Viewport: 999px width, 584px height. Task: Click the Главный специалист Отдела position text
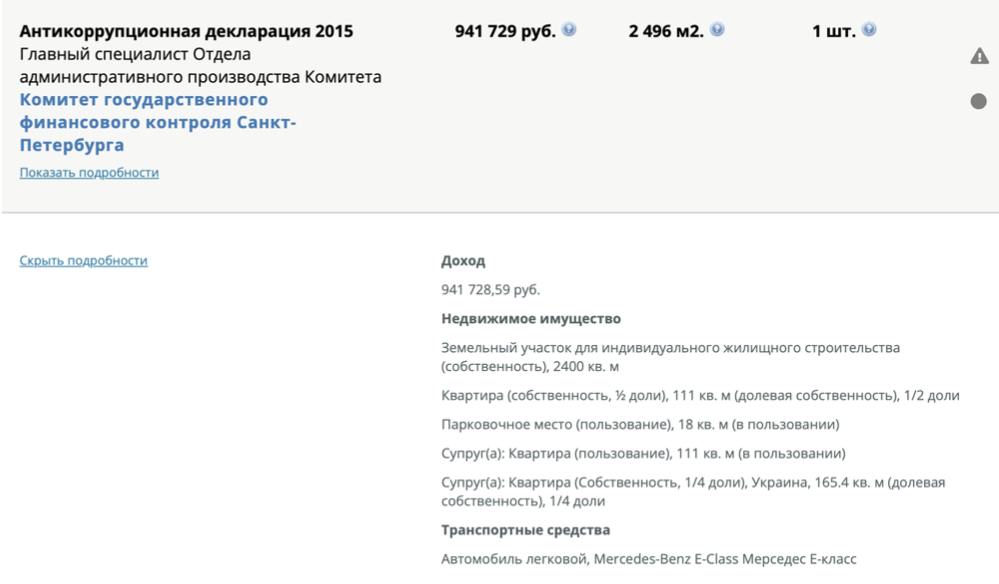(135, 54)
